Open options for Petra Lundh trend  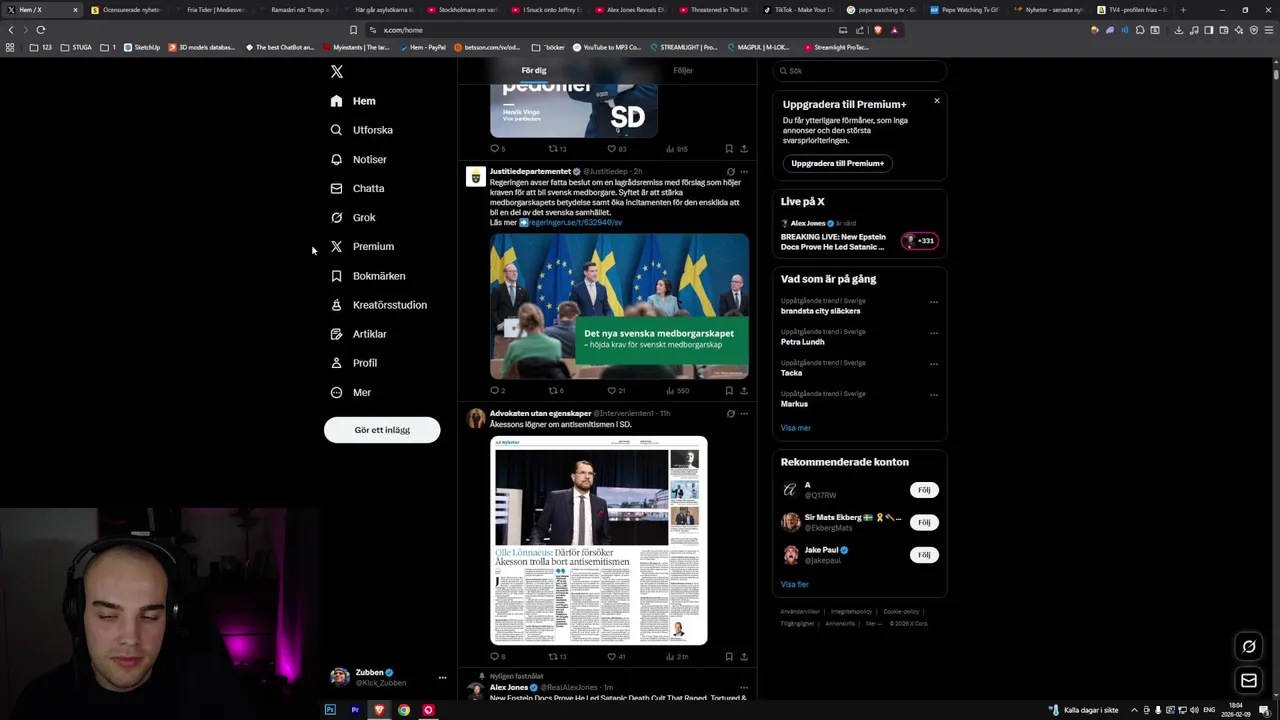pyautogui.click(x=934, y=333)
